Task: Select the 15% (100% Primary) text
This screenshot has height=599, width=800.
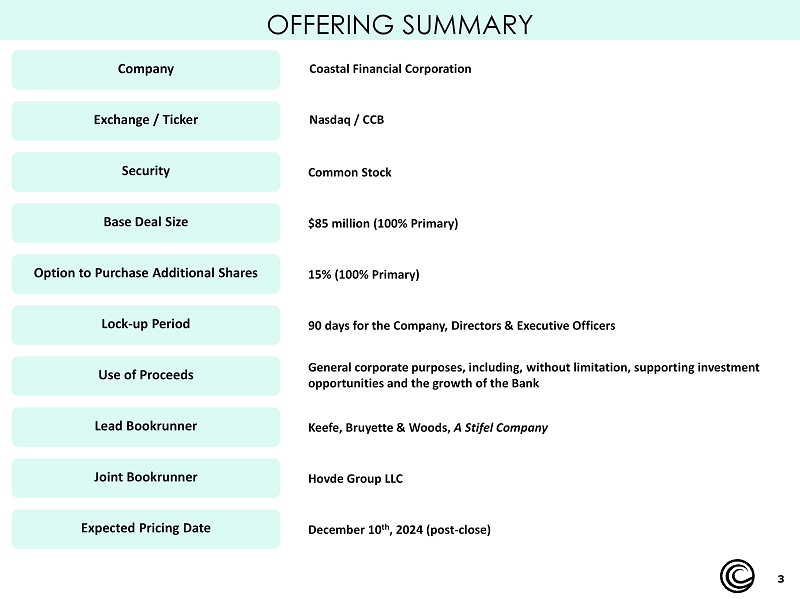Action: coord(364,274)
